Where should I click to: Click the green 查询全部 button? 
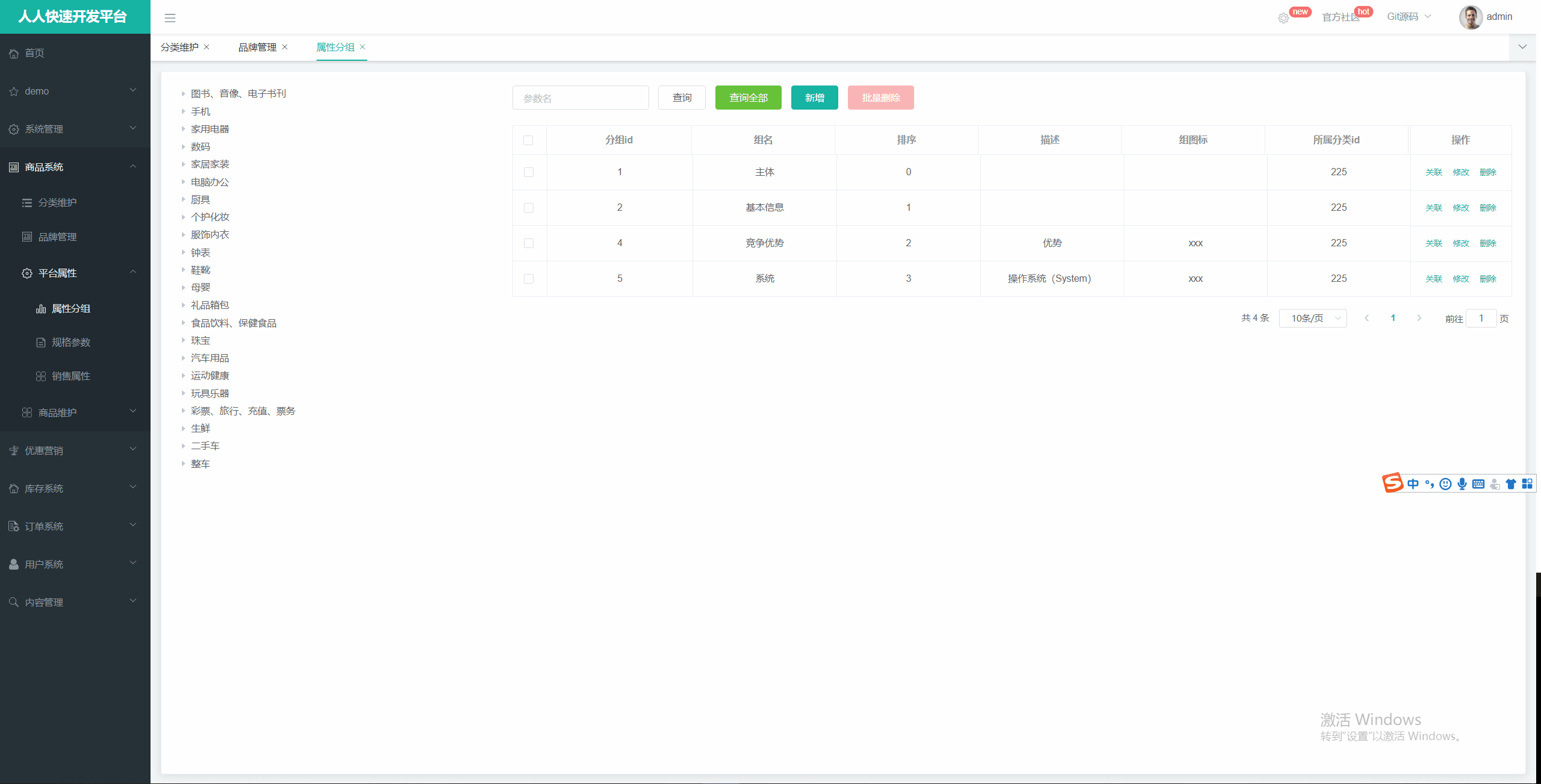(x=748, y=98)
